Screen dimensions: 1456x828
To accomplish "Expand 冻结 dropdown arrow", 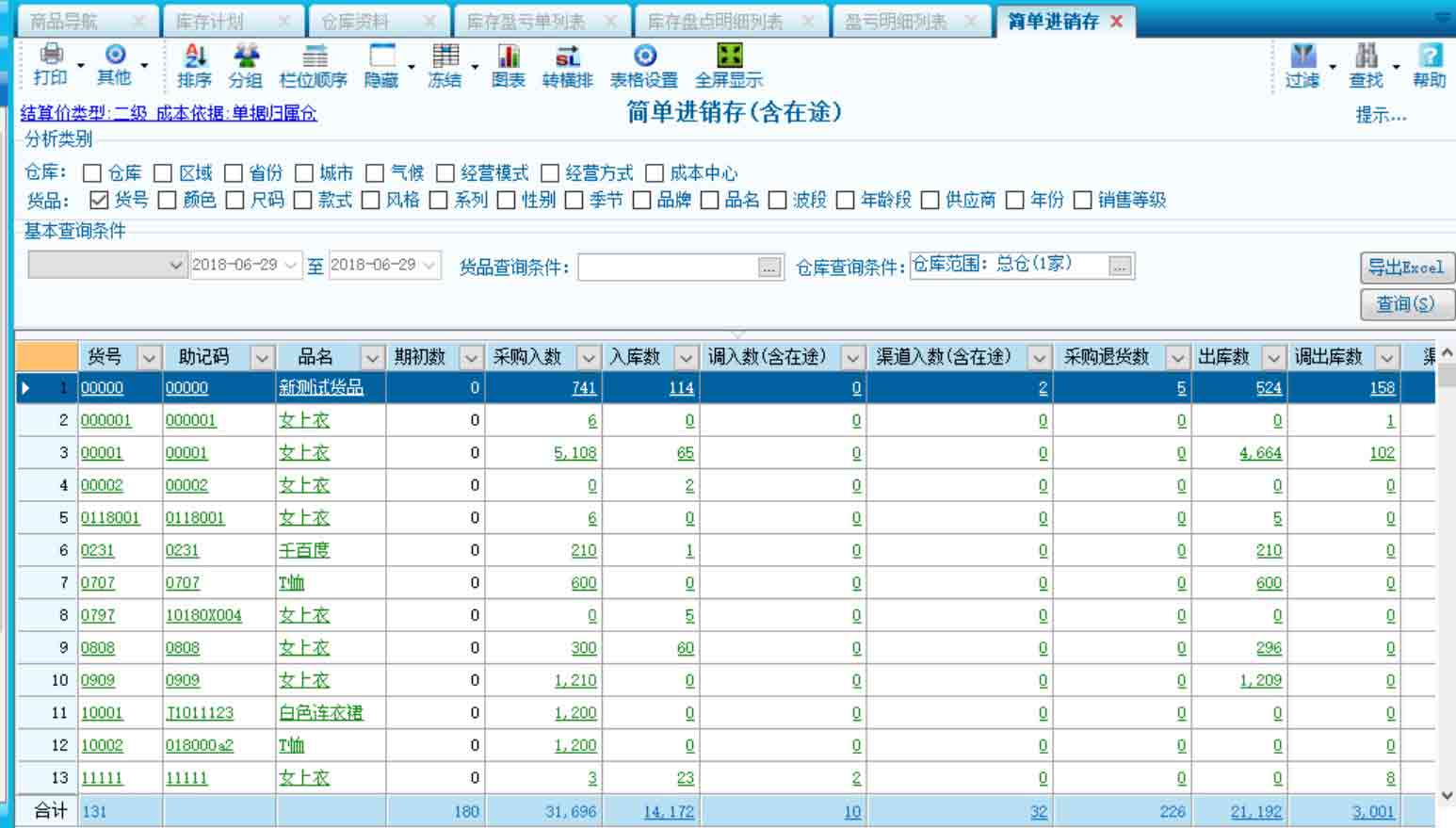I will point(475,67).
